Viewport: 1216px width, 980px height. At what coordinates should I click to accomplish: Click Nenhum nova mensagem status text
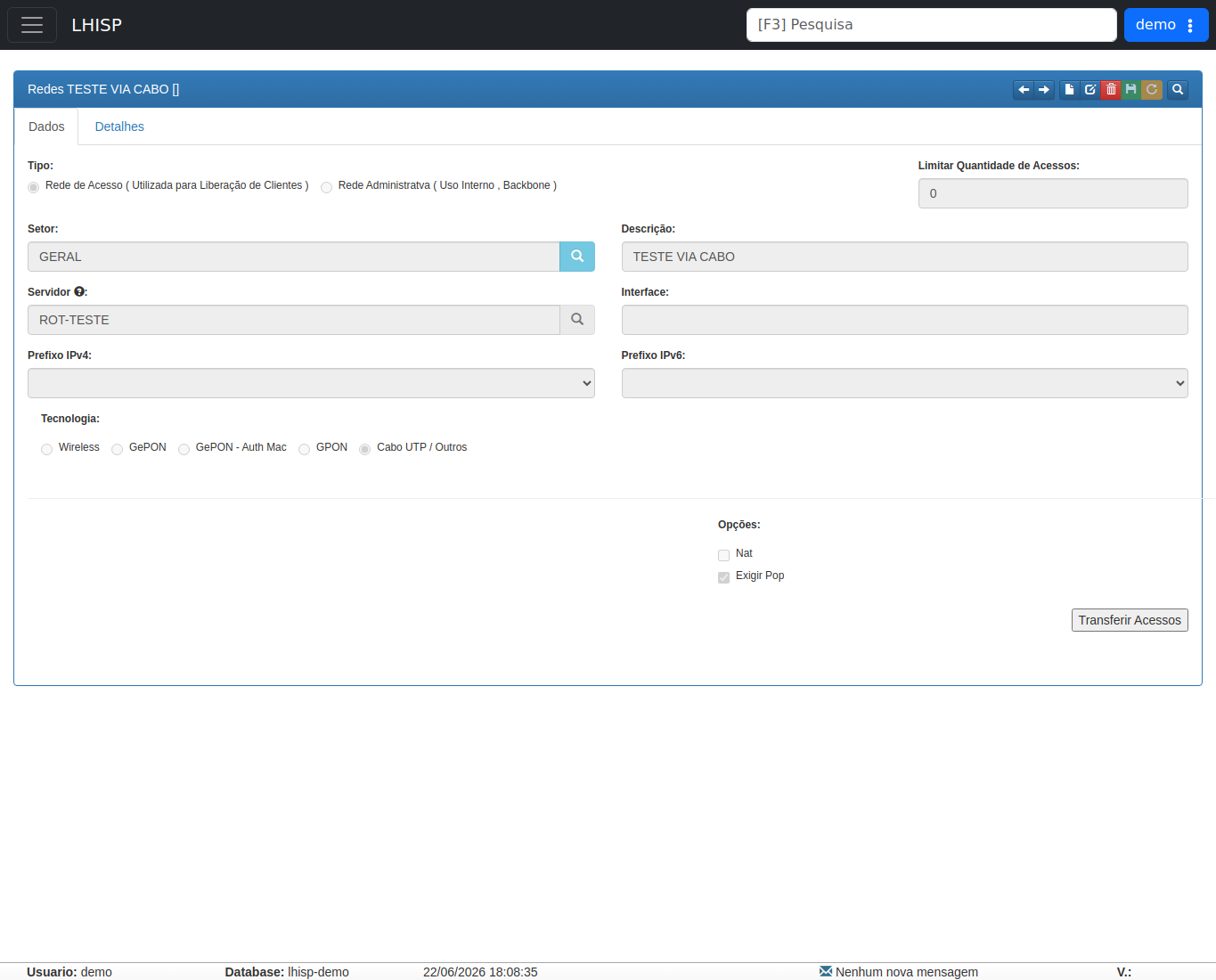tap(907, 972)
